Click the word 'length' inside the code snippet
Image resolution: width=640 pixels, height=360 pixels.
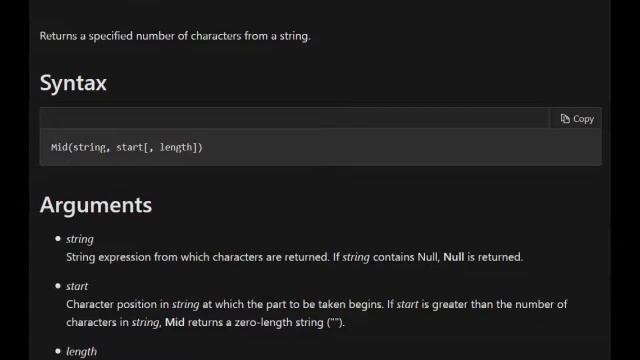pos(176,147)
